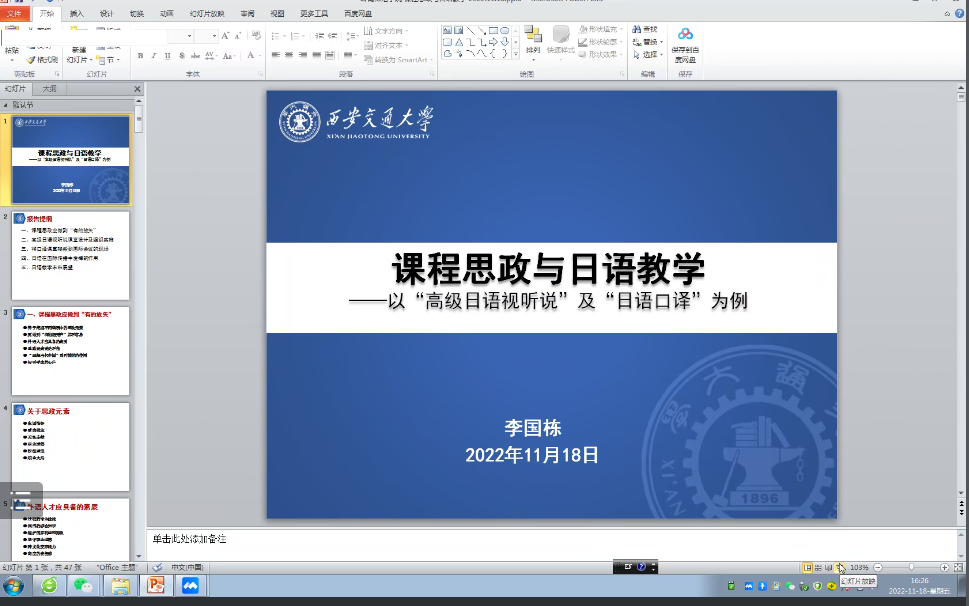Toggle text shadow formatting
Image resolution: width=969 pixels, height=606 pixels.
[180, 56]
